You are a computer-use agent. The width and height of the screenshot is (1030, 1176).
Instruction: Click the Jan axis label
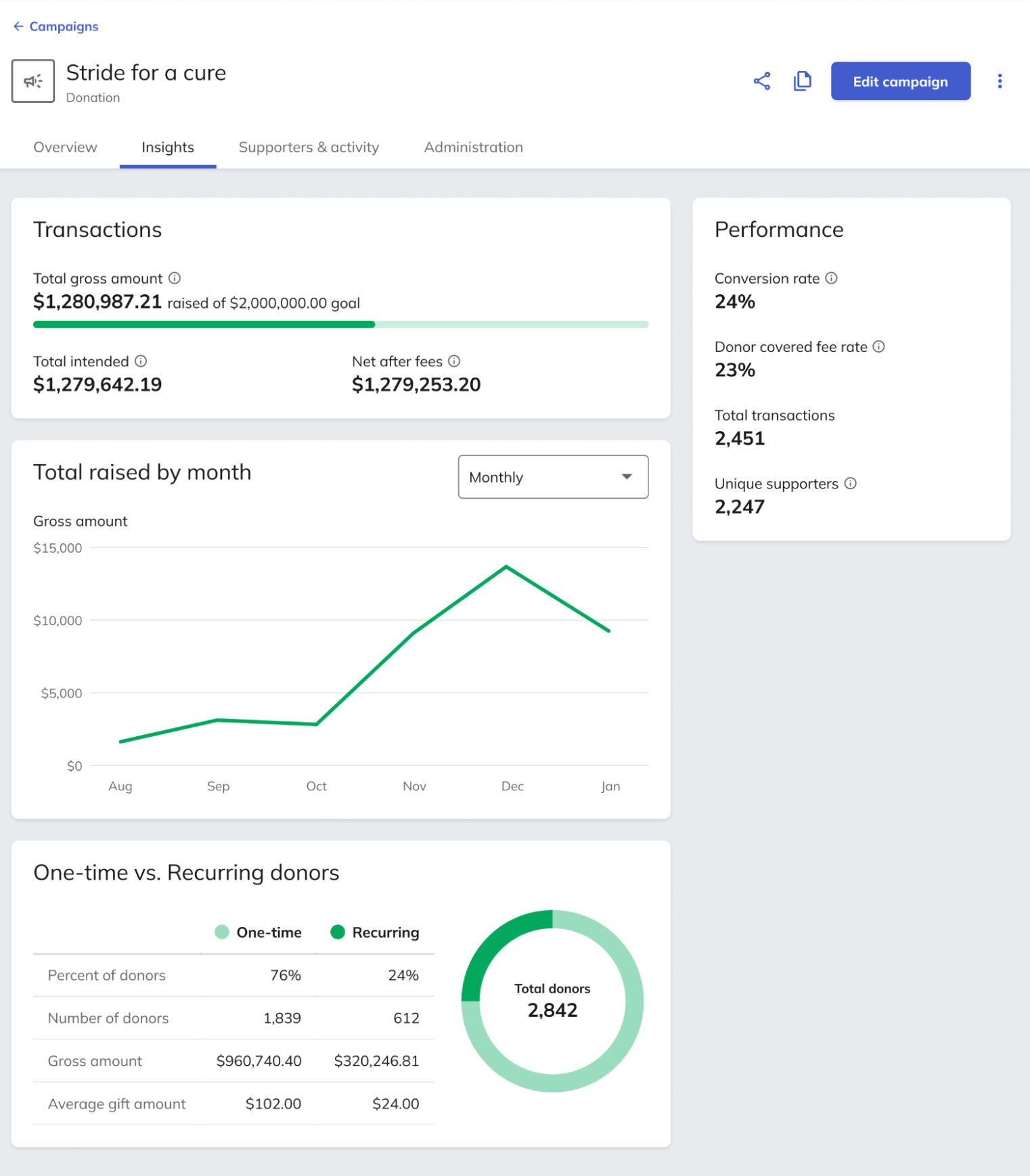pos(610,786)
